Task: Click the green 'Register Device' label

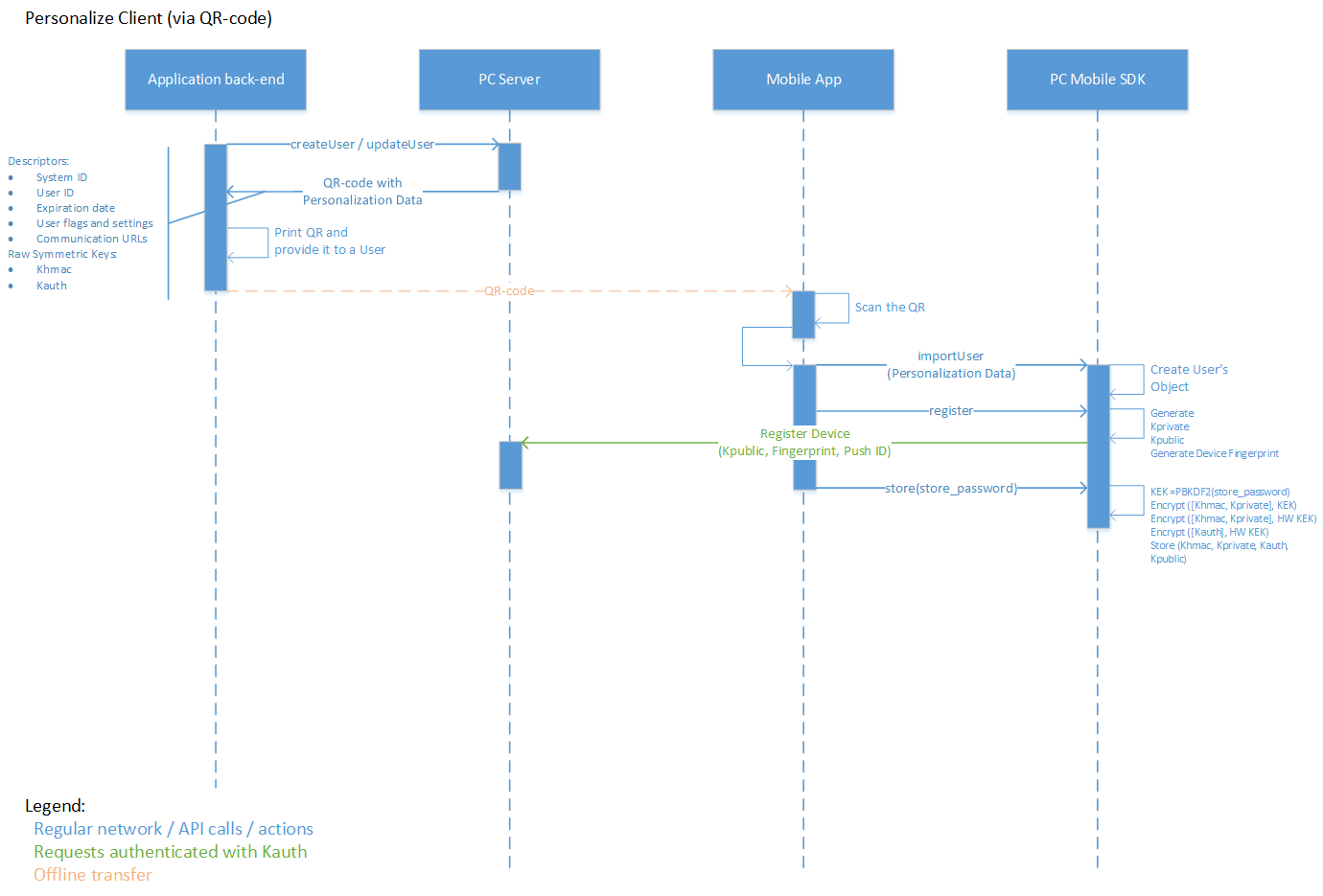Action: tap(805, 434)
